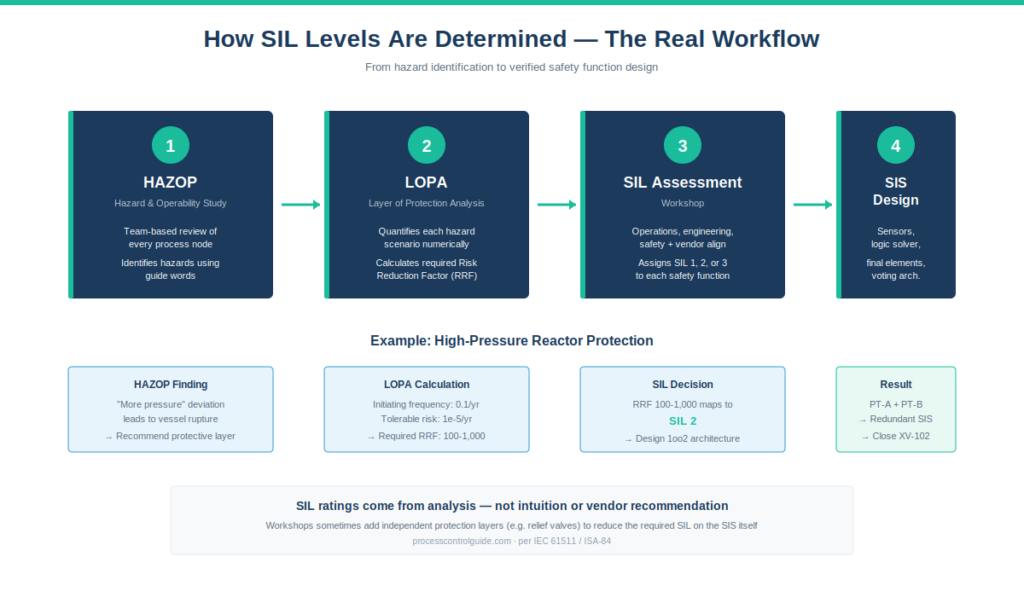Click 'Required RRF: 100-1,000' line
This screenshot has width=1024, height=597.
pyautogui.click(x=426, y=436)
